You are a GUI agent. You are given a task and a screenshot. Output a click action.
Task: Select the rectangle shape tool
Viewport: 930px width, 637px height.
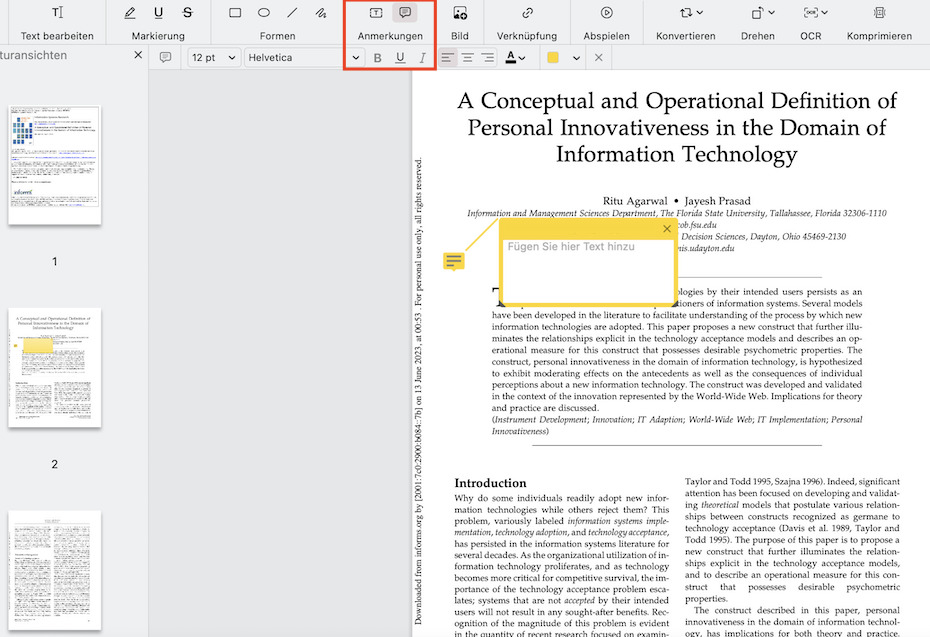tap(236, 13)
